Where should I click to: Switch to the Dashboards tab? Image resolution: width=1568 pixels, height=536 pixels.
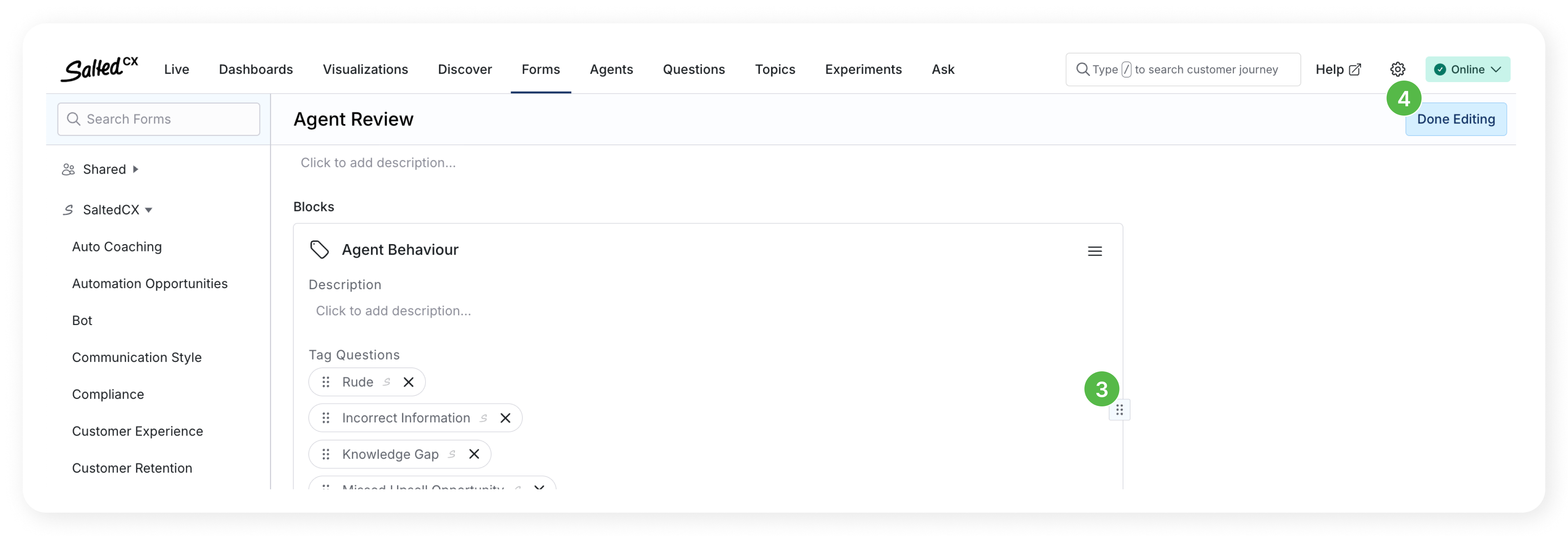tap(255, 69)
